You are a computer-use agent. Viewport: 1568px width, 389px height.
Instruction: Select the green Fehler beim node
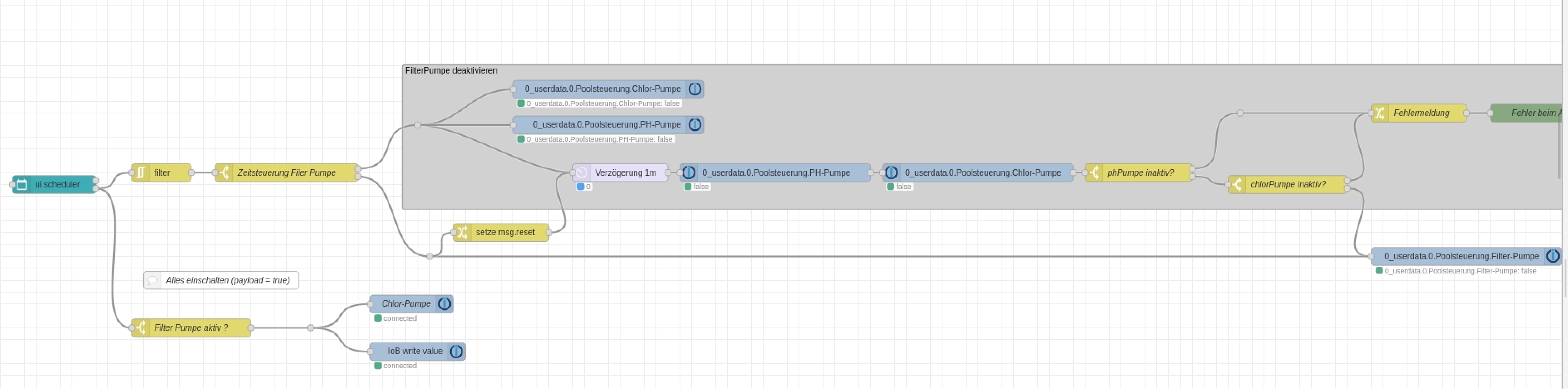(1526, 113)
